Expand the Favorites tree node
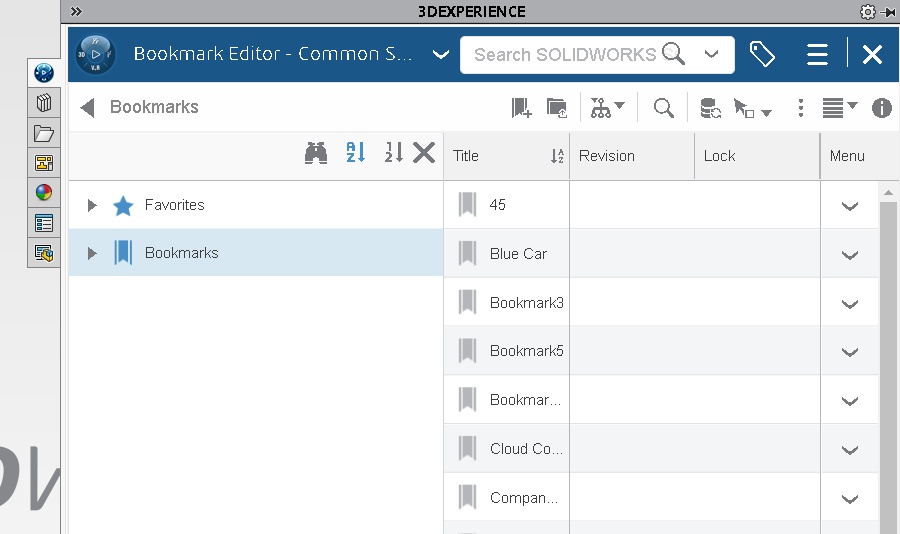Screen dimensions: 900x534 [x=92, y=205]
